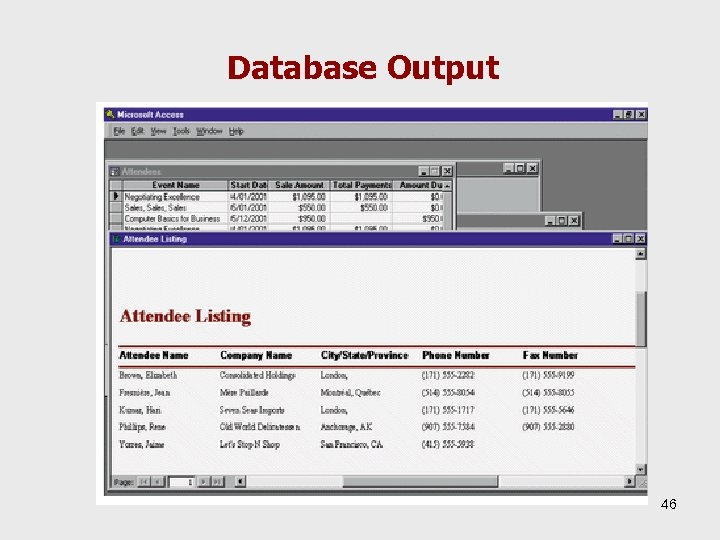720x540 pixels.
Task: Click the Brown, Elizabeth attendee entry
Action: [148, 376]
